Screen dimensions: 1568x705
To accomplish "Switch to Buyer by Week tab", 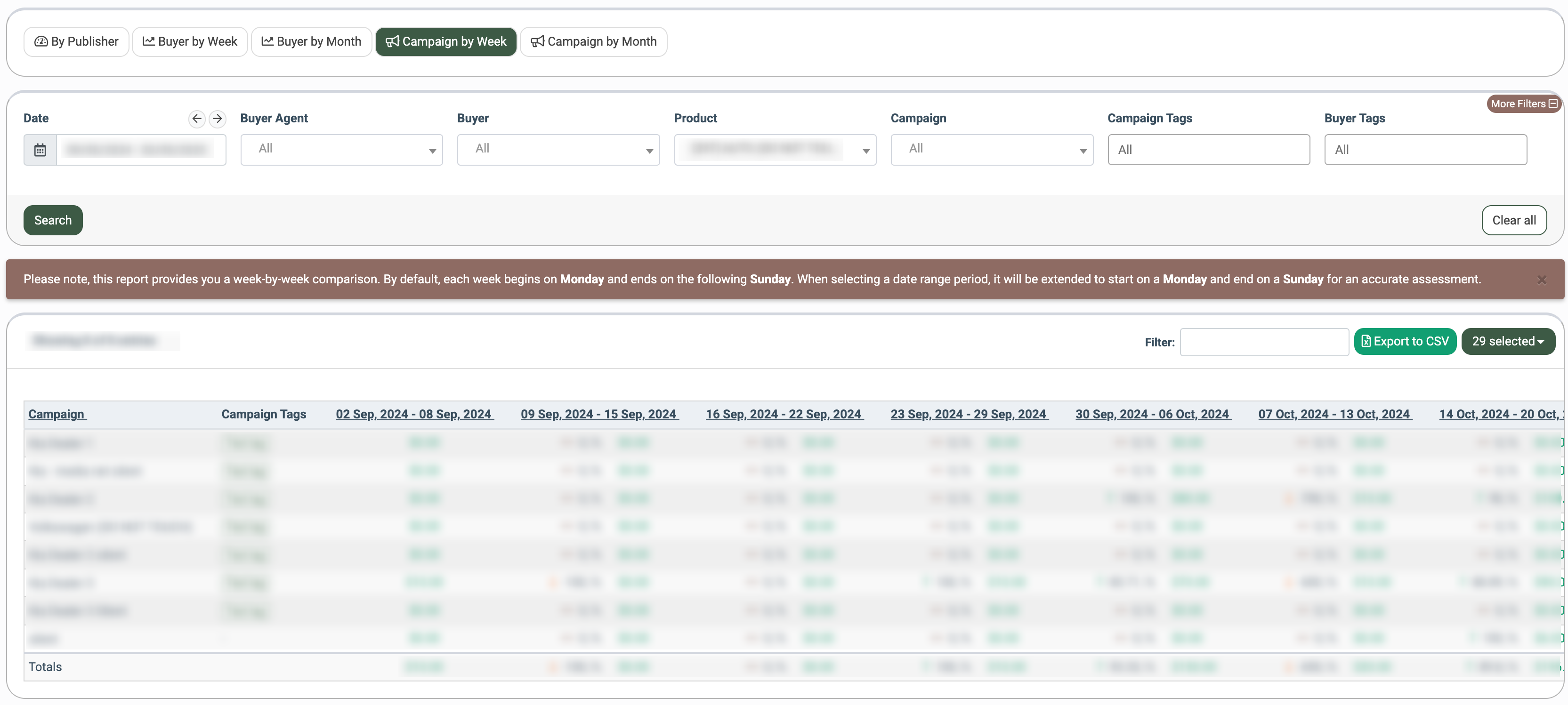I will point(189,41).
